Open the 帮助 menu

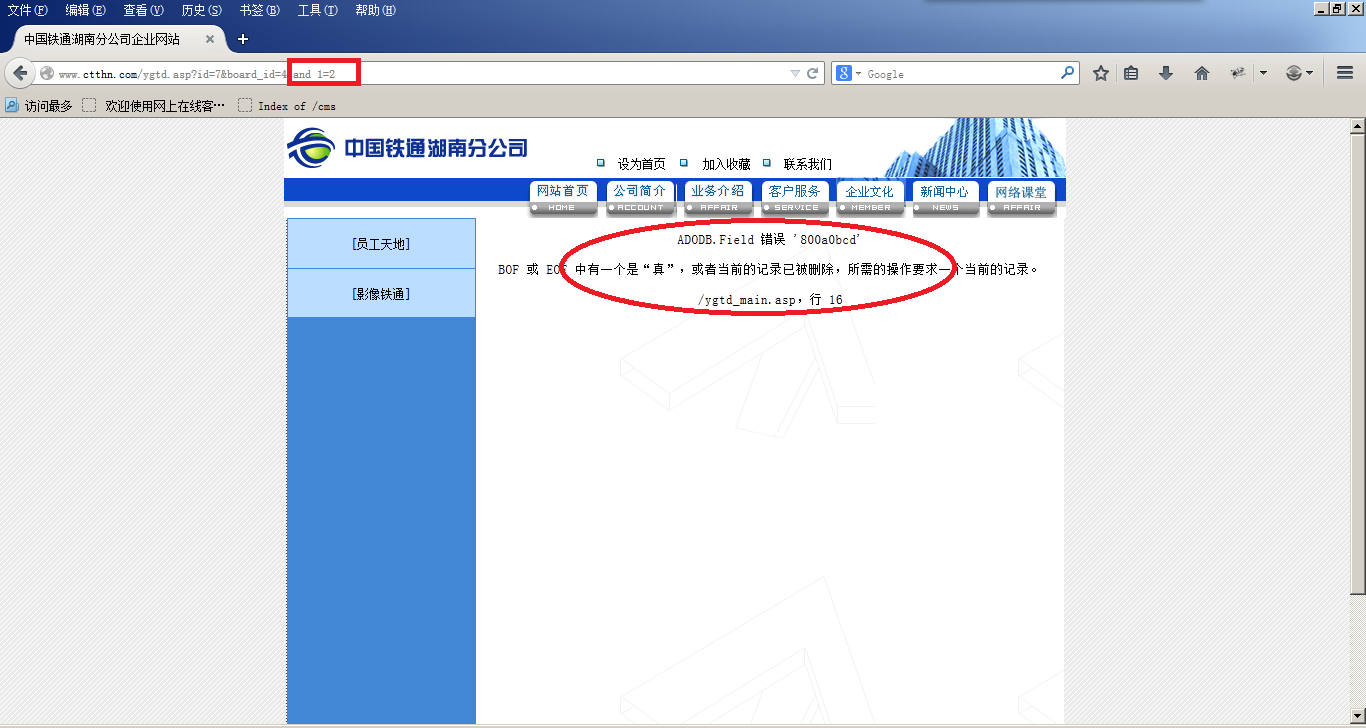pyautogui.click(x=375, y=10)
